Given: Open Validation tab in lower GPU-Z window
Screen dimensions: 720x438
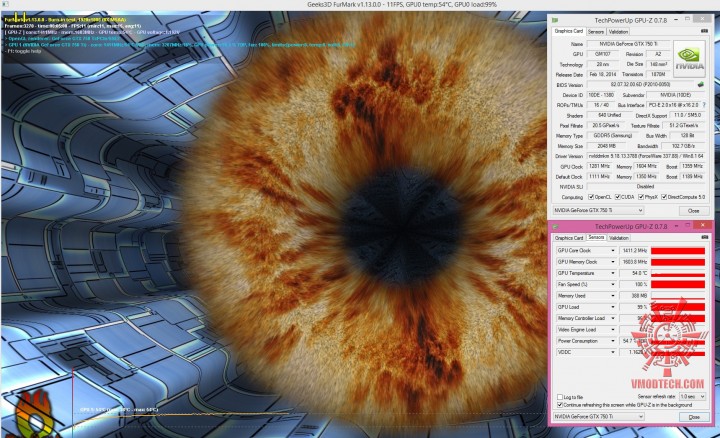Looking at the screenshot, I should point(619,238).
